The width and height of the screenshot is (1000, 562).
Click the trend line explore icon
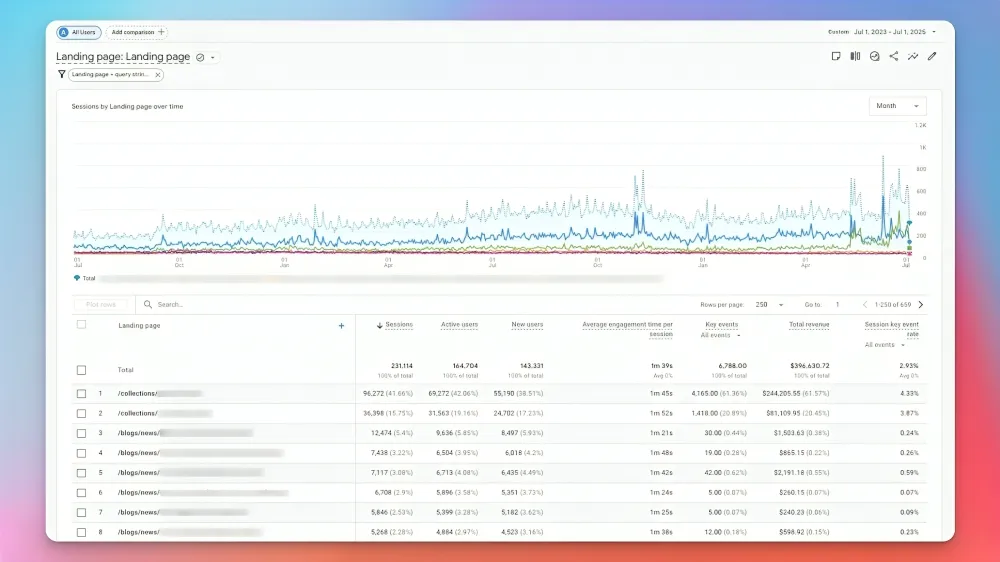click(x=912, y=57)
